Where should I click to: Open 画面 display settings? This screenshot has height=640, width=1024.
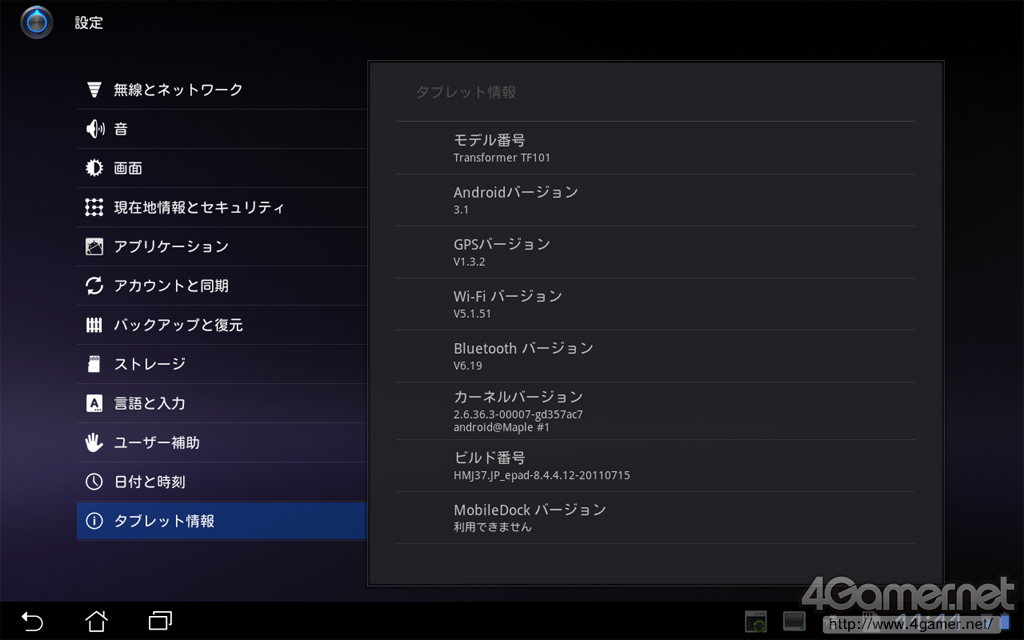[x=221, y=168]
